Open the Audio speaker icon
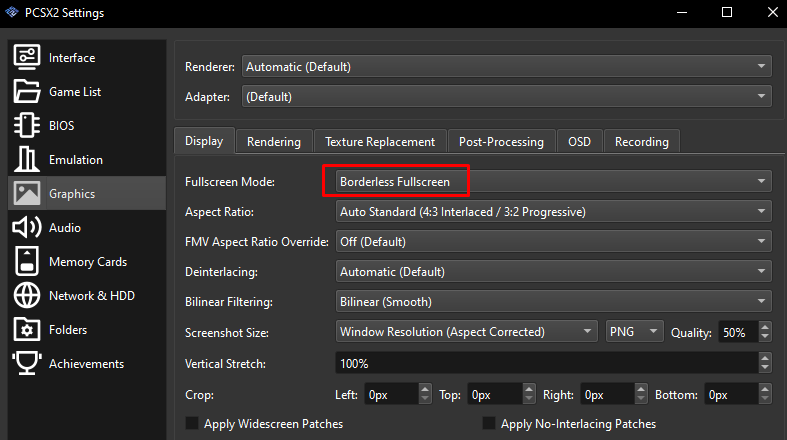The image size is (787, 440). pyautogui.click(x=26, y=228)
